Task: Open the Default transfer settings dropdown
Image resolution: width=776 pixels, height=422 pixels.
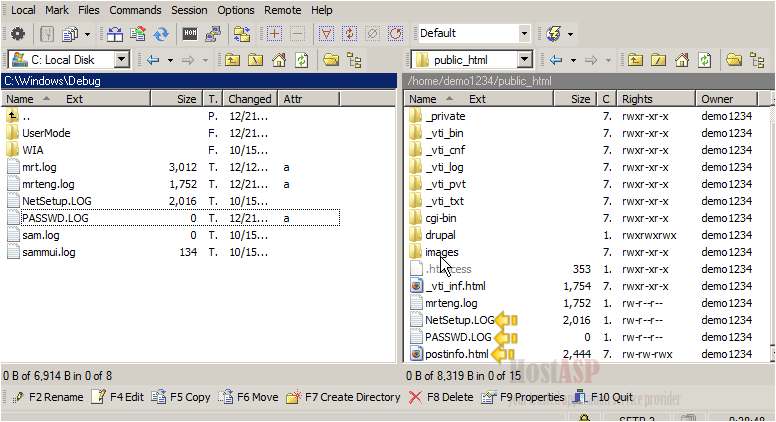Action: (x=524, y=33)
